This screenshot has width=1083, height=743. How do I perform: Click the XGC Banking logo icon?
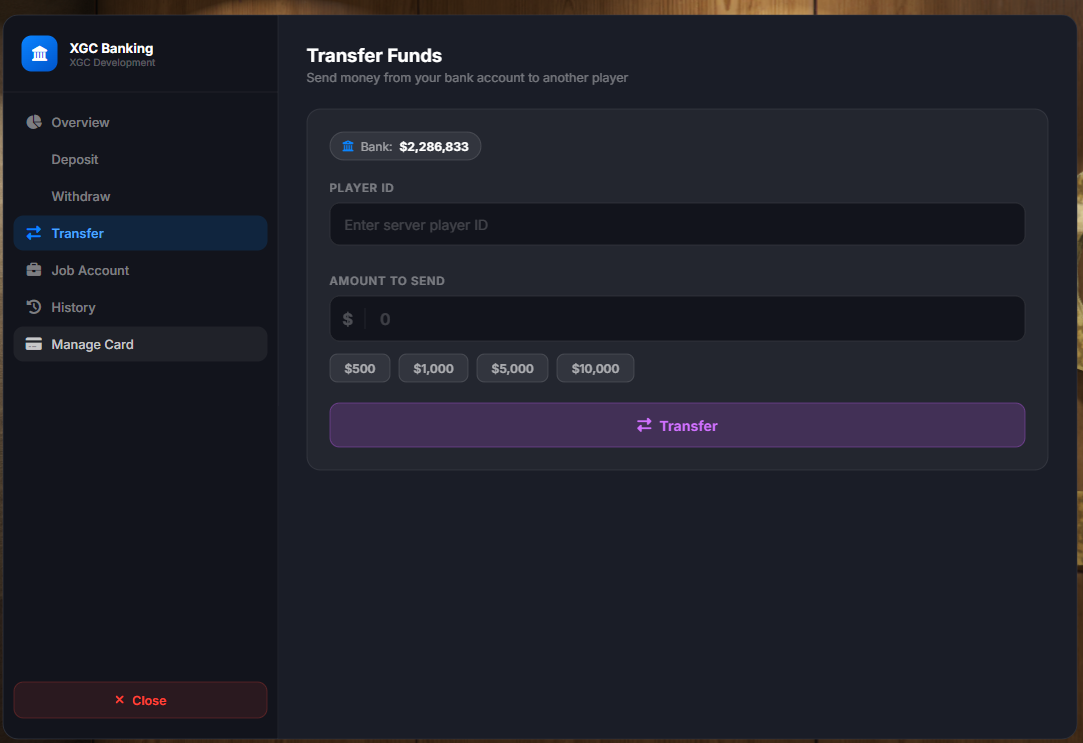pyautogui.click(x=39, y=54)
